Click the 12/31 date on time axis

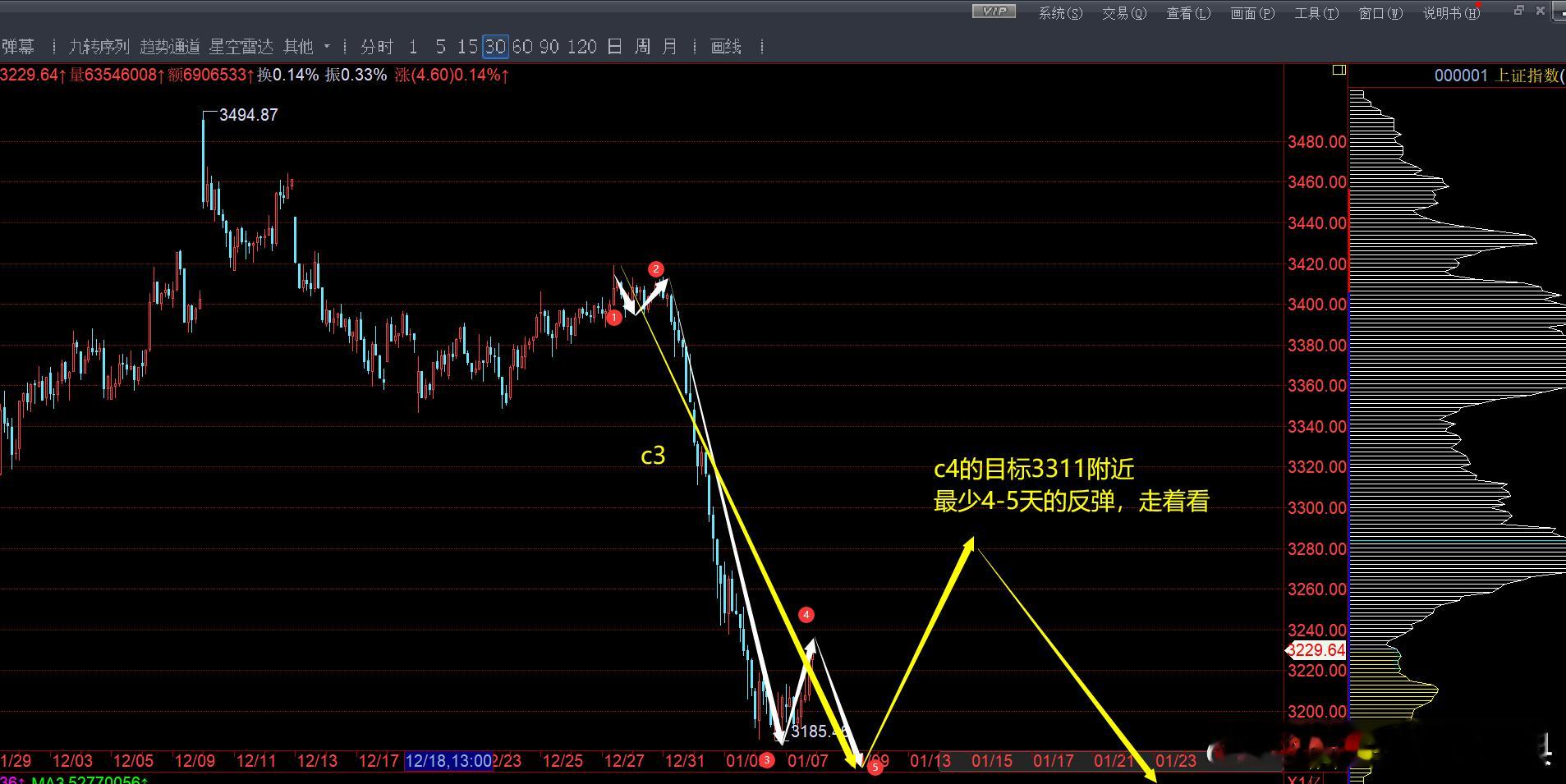[x=685, y=761]
